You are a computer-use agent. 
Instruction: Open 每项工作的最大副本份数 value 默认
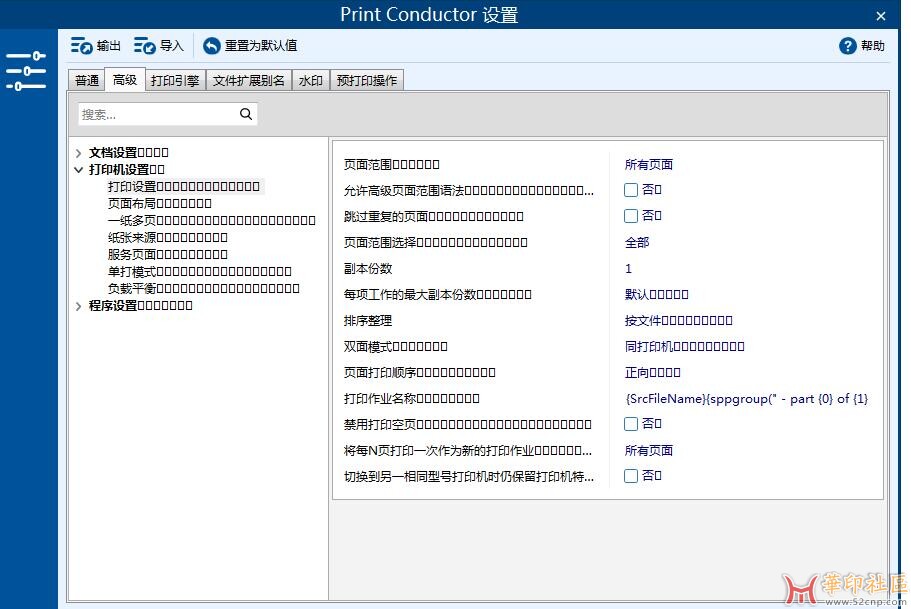pyautogui.click(x=656, y=294)
